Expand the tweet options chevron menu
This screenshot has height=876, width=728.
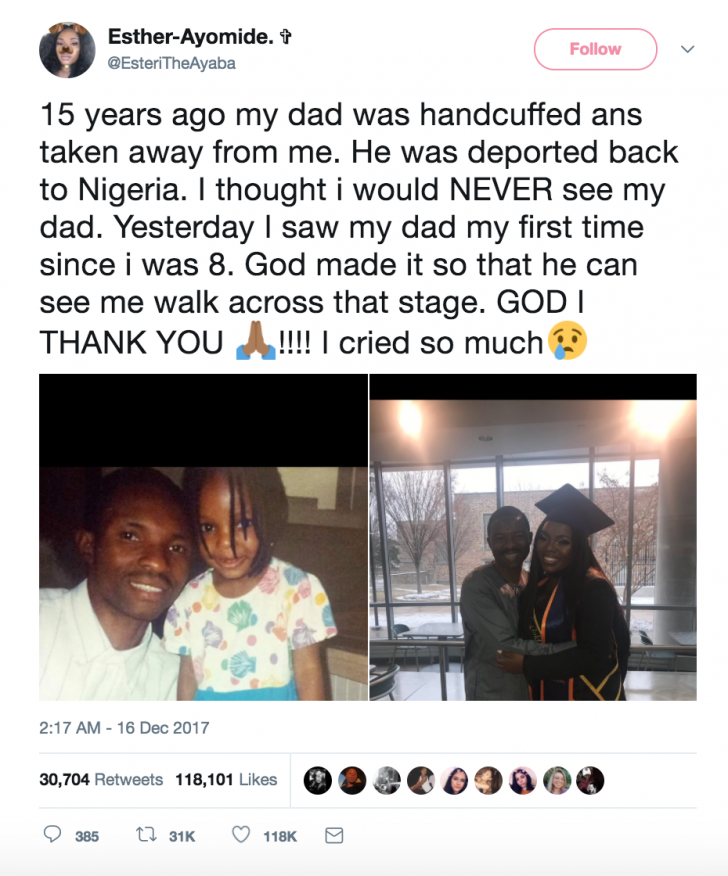click(x=687, y=48)
